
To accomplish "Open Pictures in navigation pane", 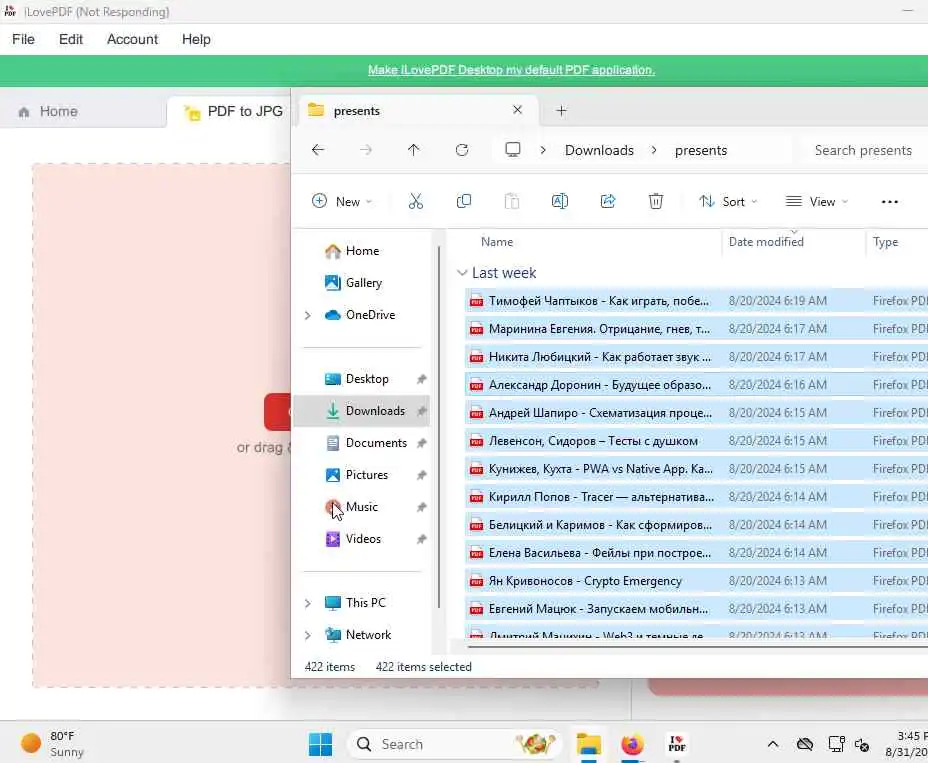I will 366,475.
